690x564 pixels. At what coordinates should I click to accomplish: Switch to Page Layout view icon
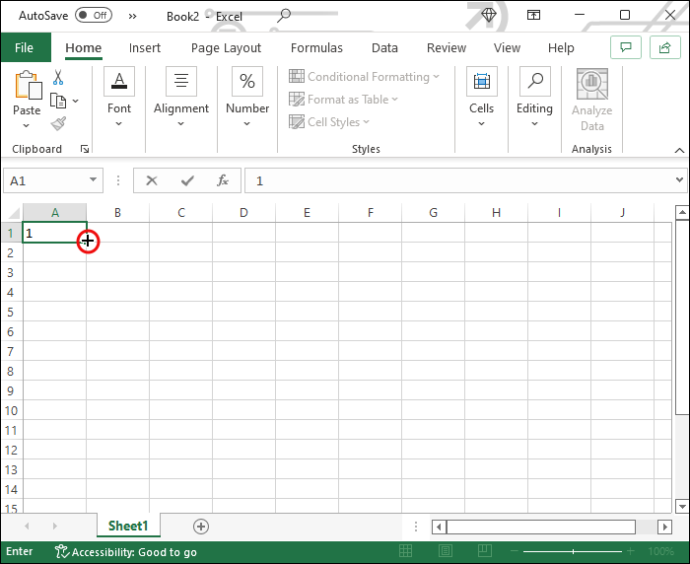[445, 551]
